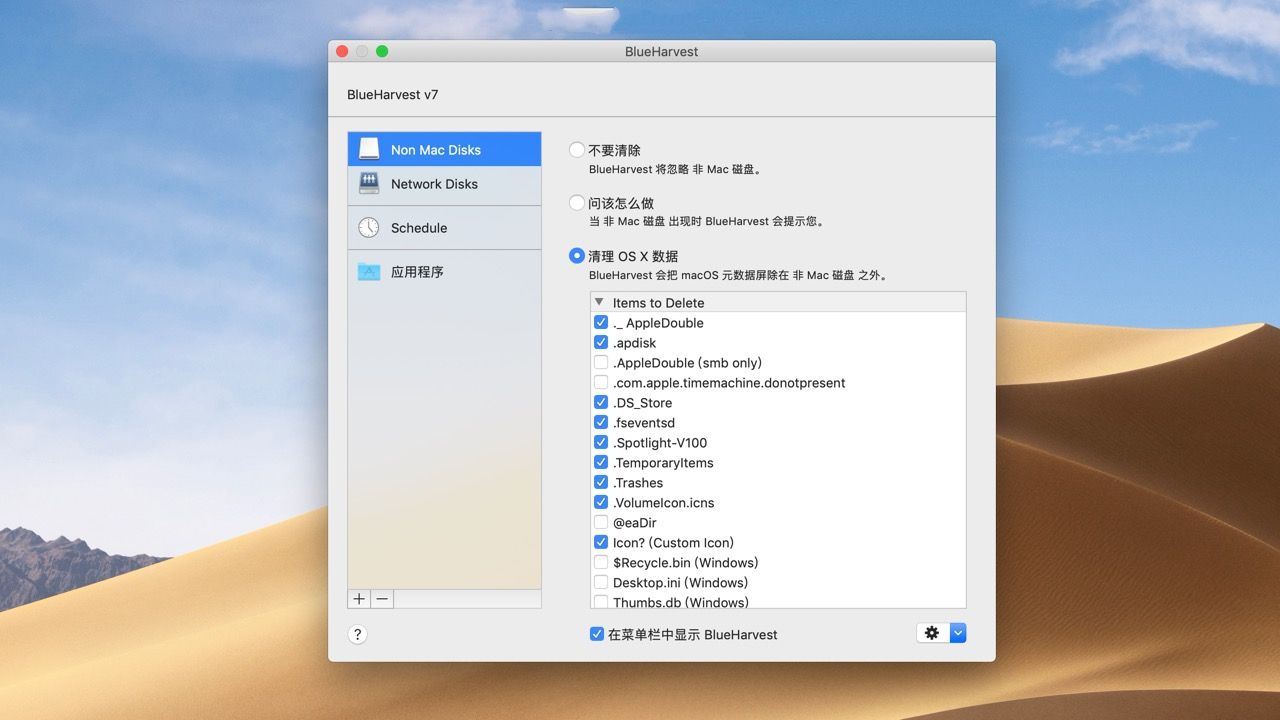Screen dimensions: 1280x720
Task: Switch to Network Disks in the sidebar
Action: (x=444, y=184)
